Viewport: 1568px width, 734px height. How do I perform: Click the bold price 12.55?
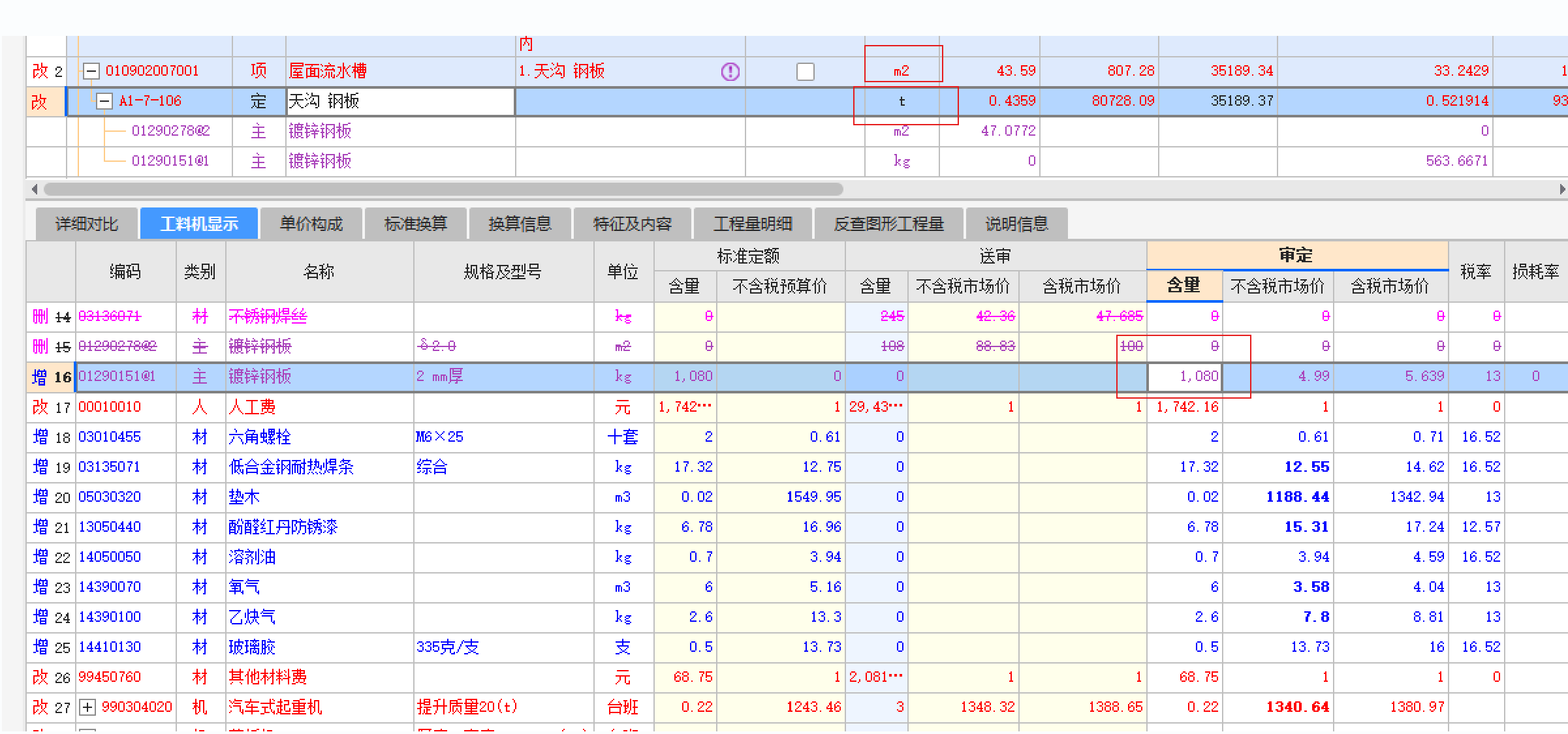pos(1306,467)
